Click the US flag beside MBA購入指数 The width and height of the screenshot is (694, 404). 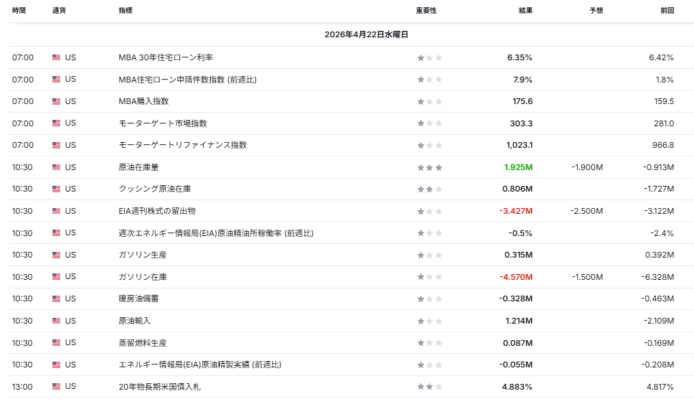[56, 101]
